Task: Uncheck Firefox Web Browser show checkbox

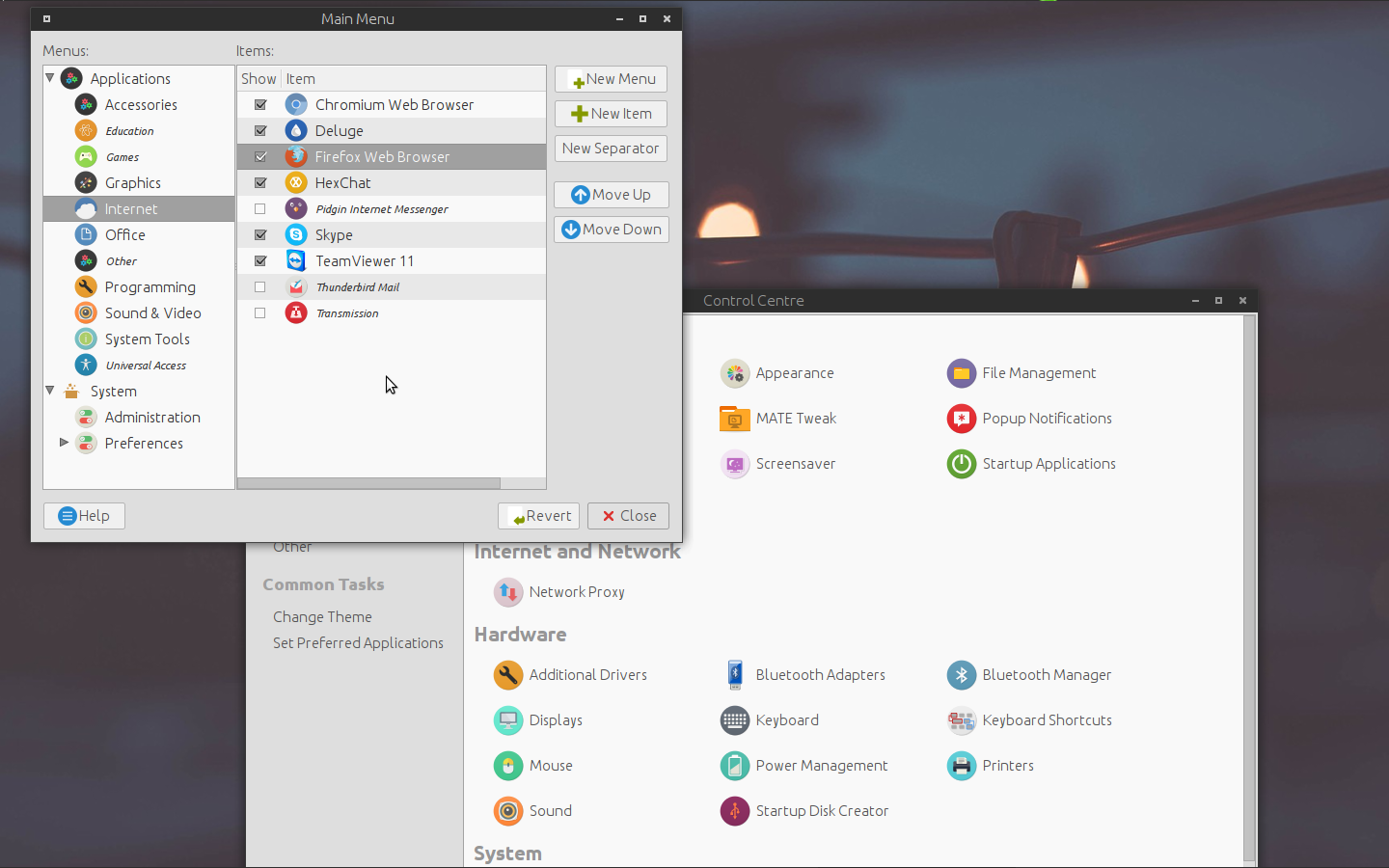Action: pos(260,156)
